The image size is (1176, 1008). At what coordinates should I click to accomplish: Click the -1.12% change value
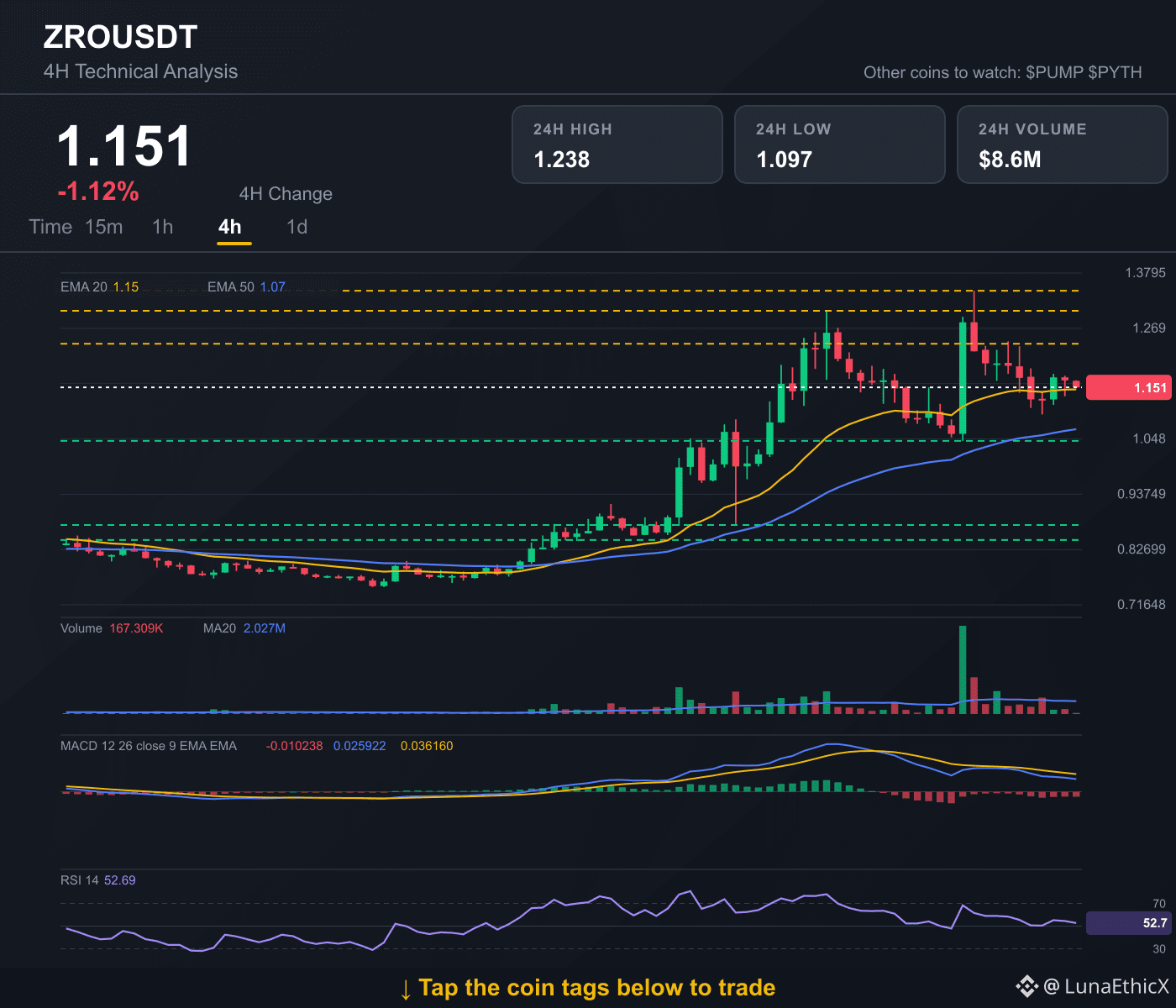[x=98, y=192]
